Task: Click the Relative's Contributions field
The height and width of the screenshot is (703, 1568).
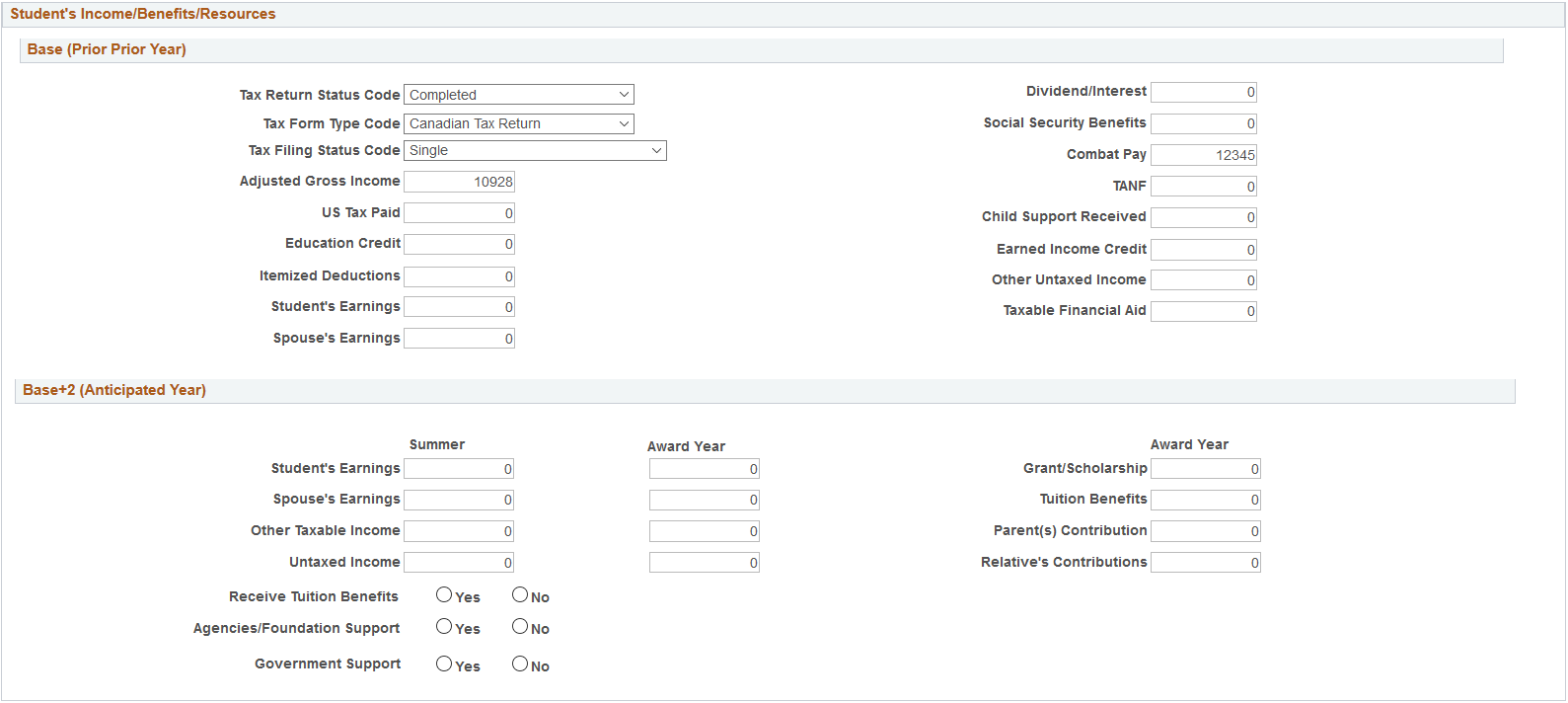Action: 1206,563
